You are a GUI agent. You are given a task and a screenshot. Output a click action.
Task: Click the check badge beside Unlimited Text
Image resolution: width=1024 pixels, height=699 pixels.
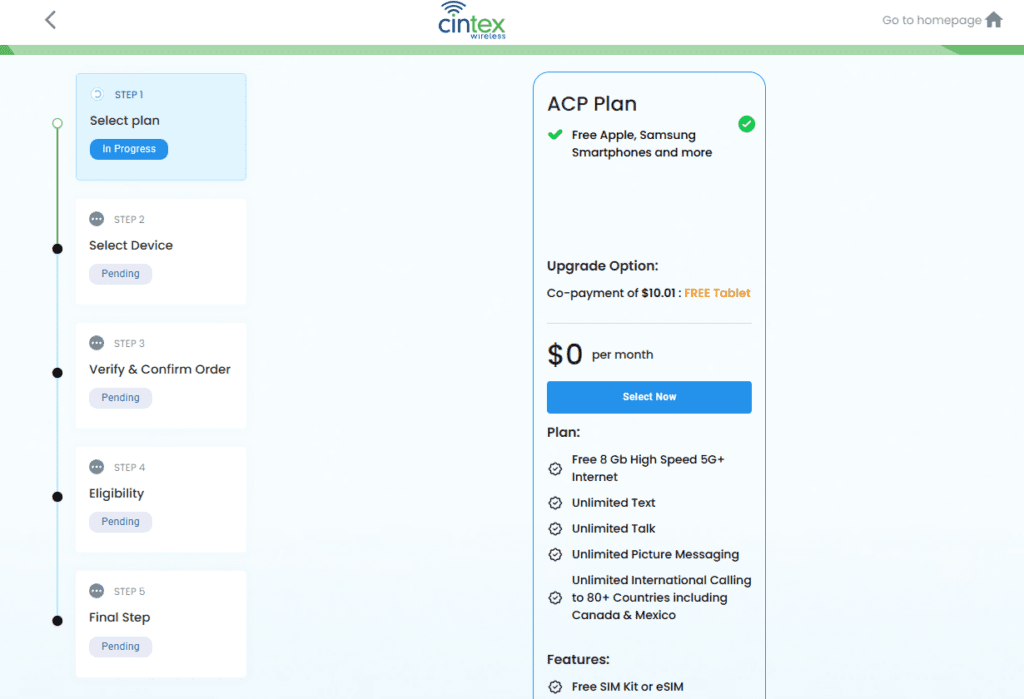pos(555,503)
